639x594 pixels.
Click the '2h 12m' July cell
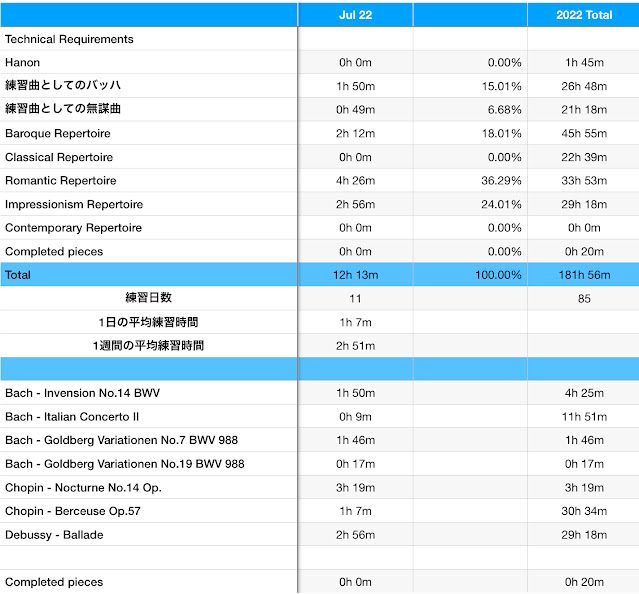point(355,134)
